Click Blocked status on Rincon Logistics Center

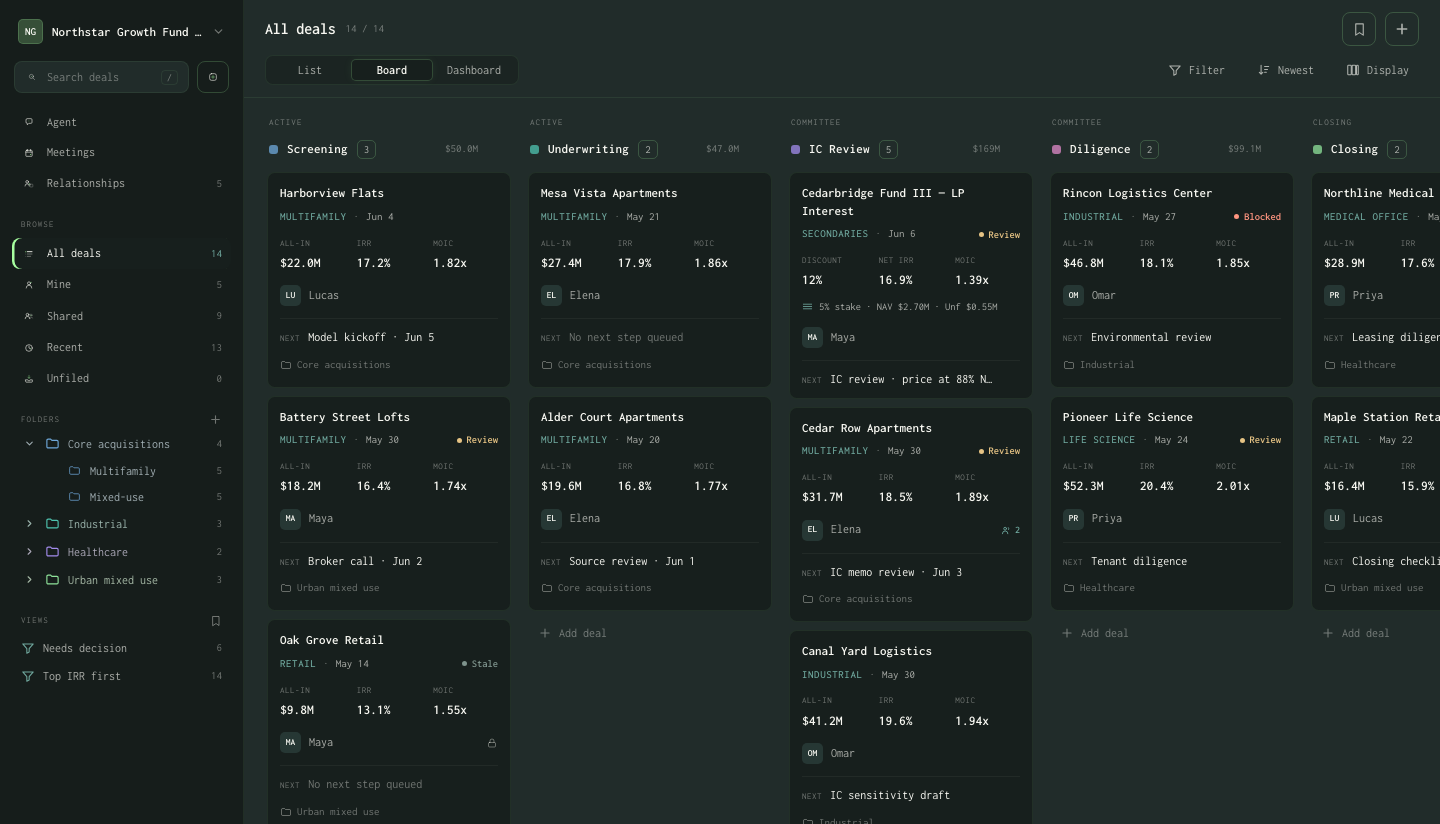(1257, 217)
